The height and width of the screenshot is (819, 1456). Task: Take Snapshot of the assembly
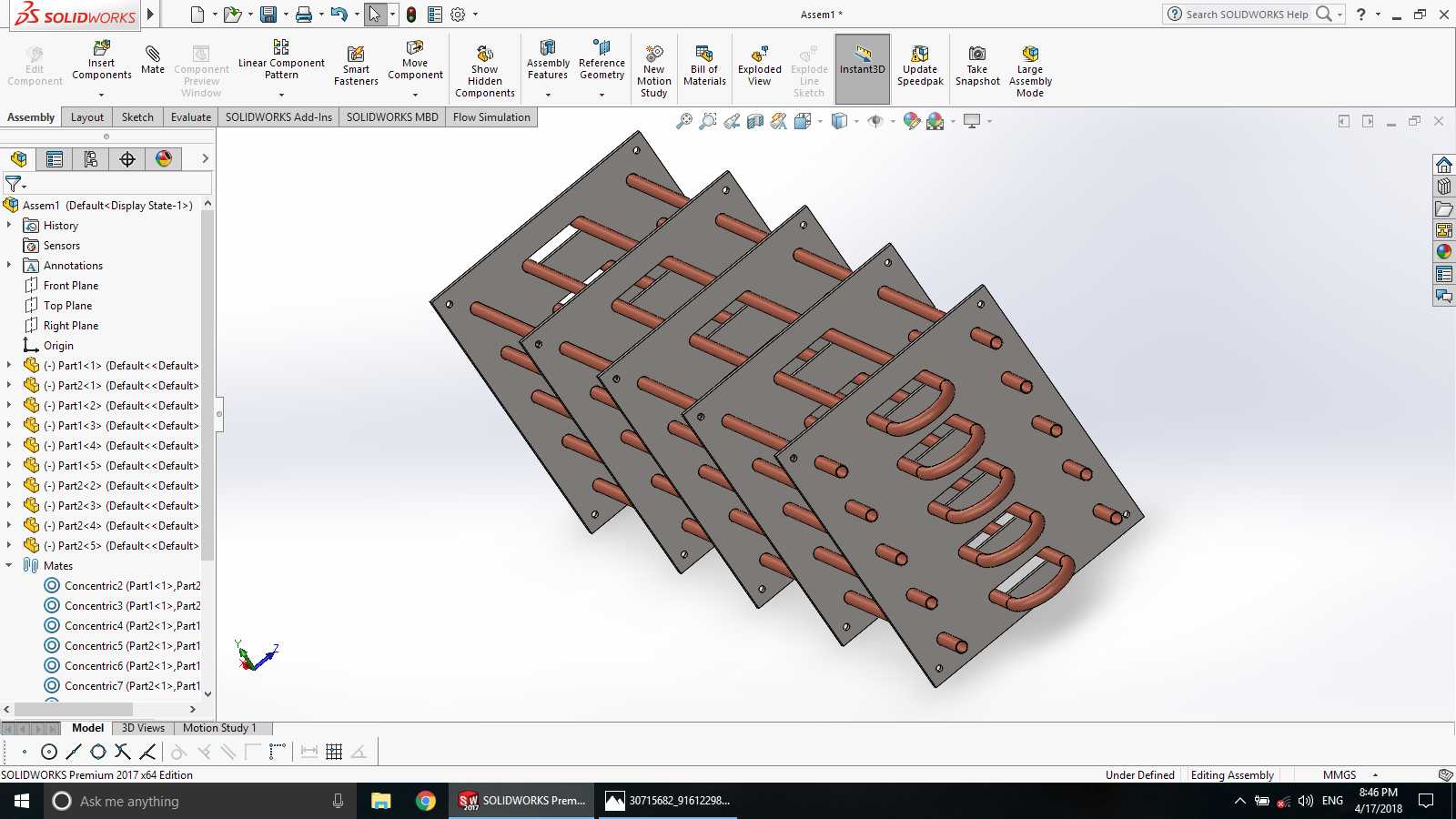[977, 66]
